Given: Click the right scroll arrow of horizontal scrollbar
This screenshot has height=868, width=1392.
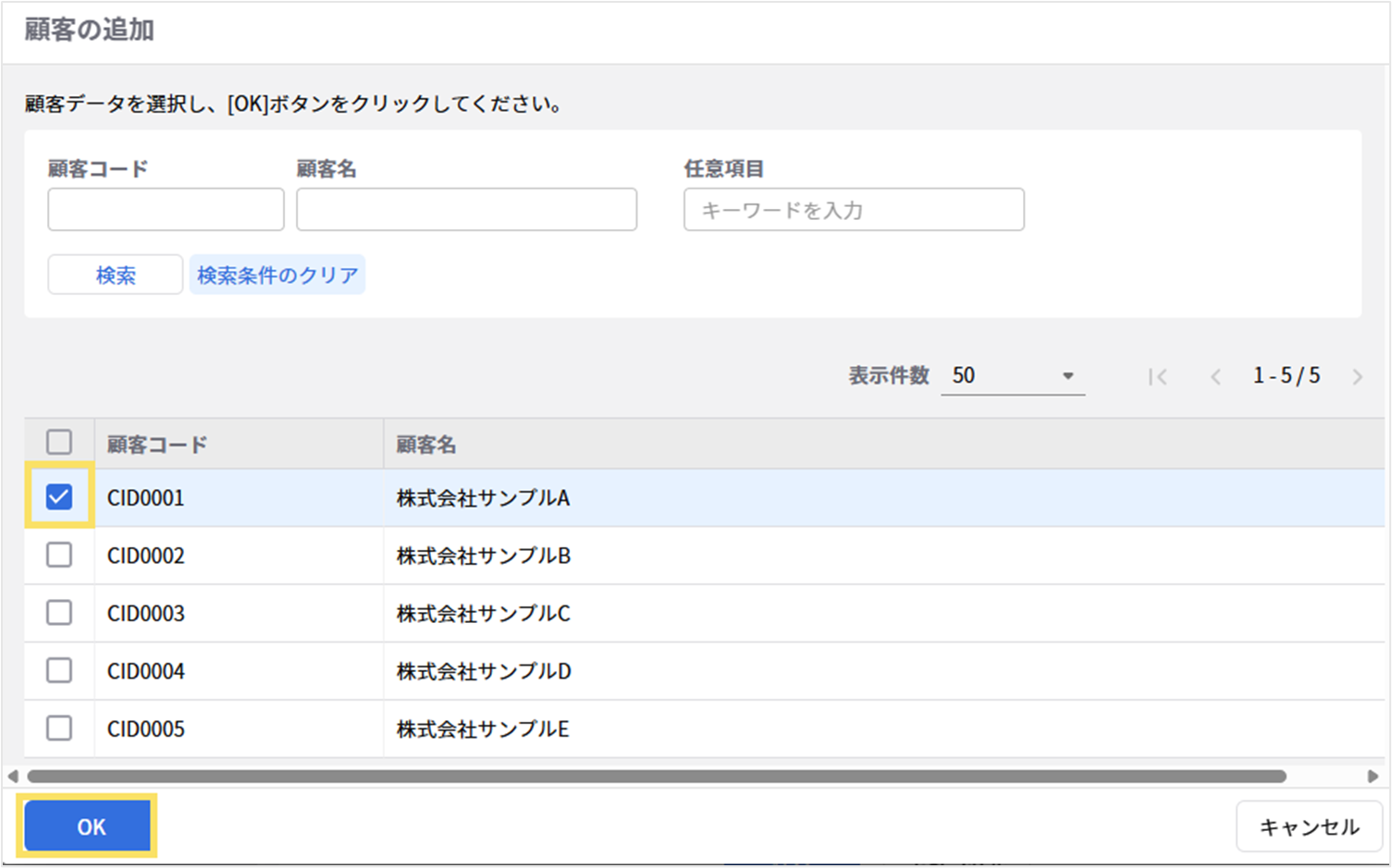Looking at the screenshot, I should [1373, 776].
